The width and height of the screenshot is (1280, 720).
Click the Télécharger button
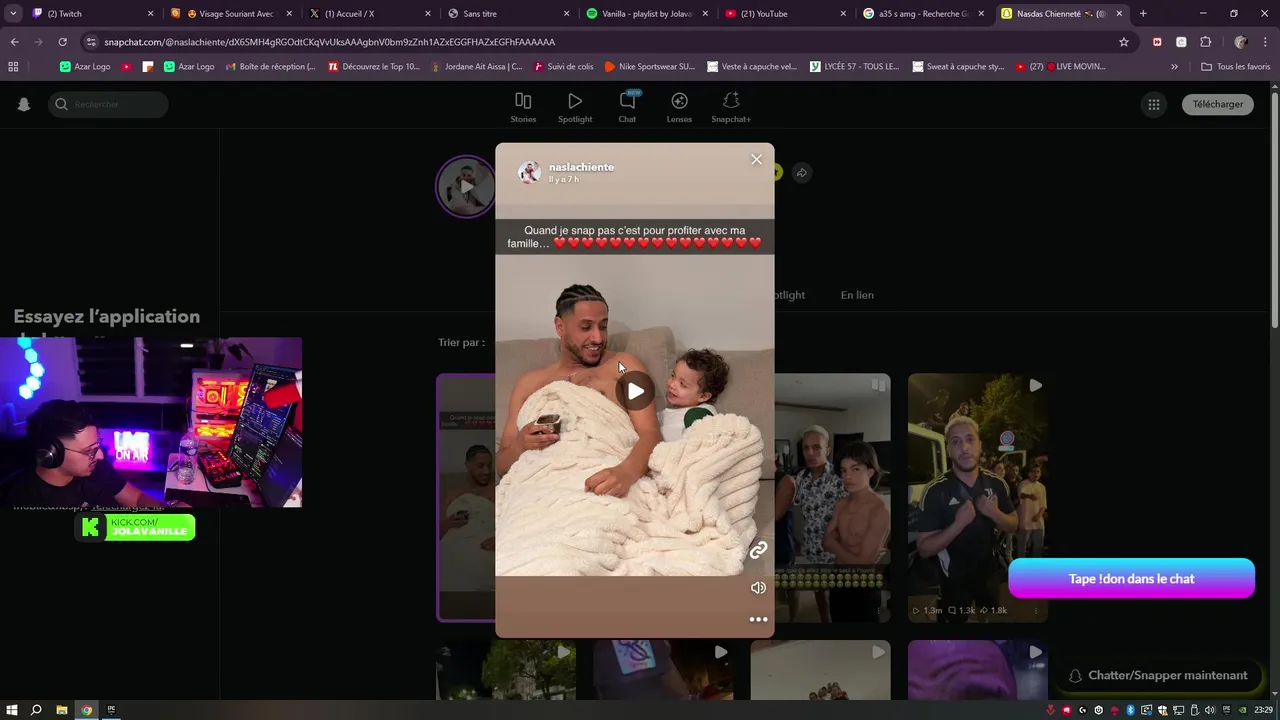point(1218,104)
